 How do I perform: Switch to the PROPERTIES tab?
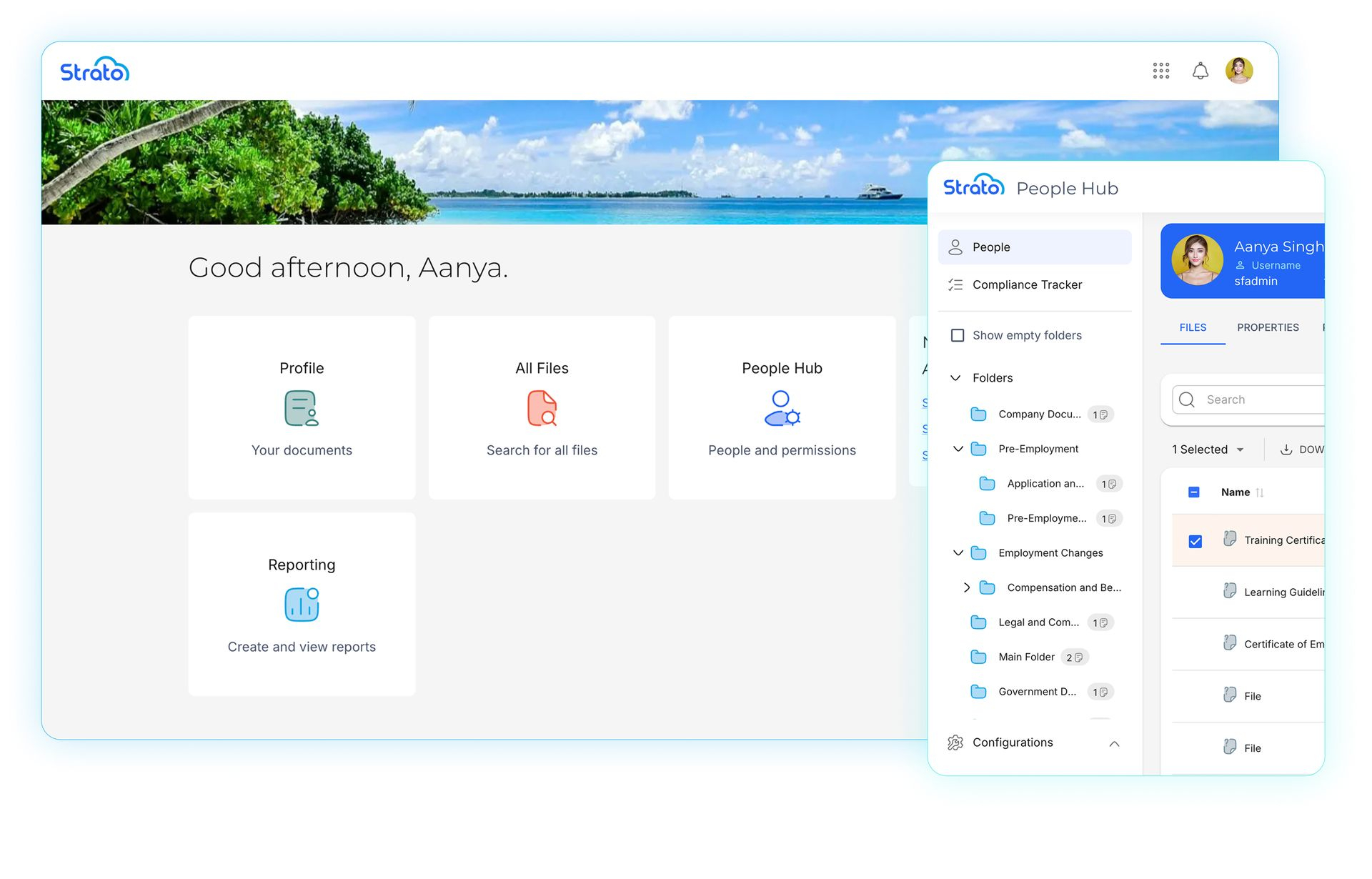(x=1268, y=327)
